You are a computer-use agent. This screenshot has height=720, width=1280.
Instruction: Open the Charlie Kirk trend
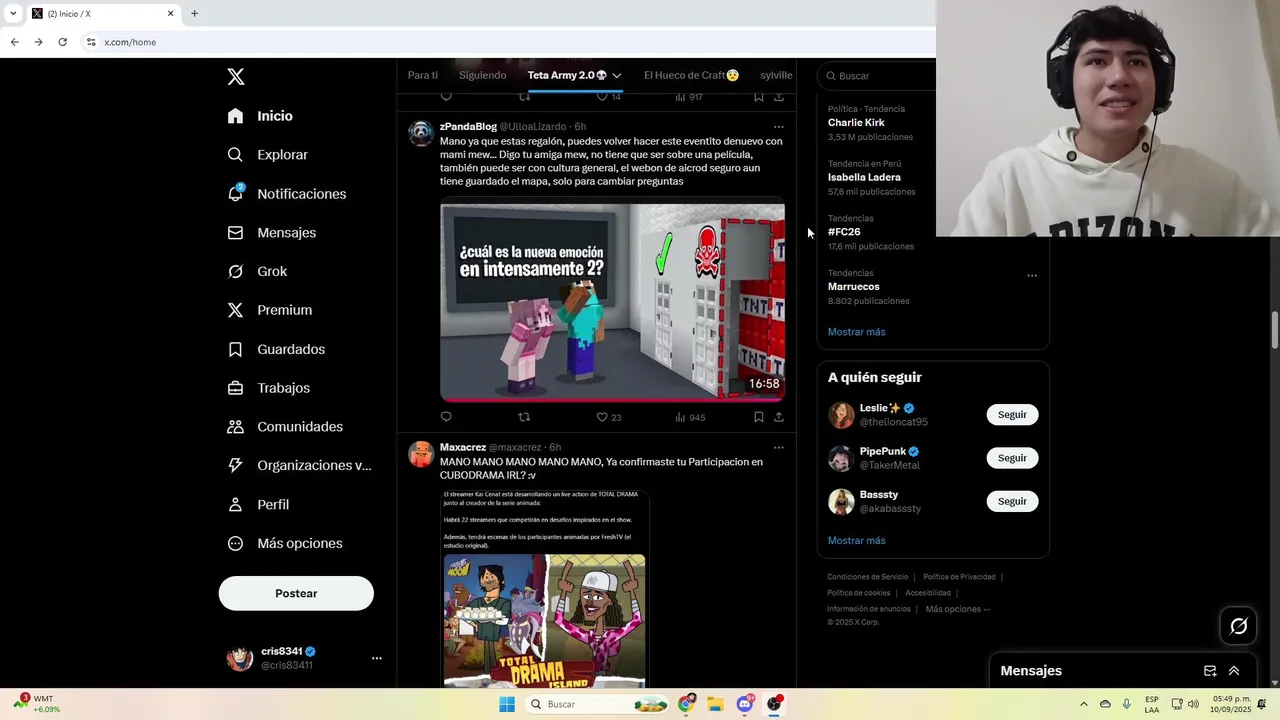point(856,123)
